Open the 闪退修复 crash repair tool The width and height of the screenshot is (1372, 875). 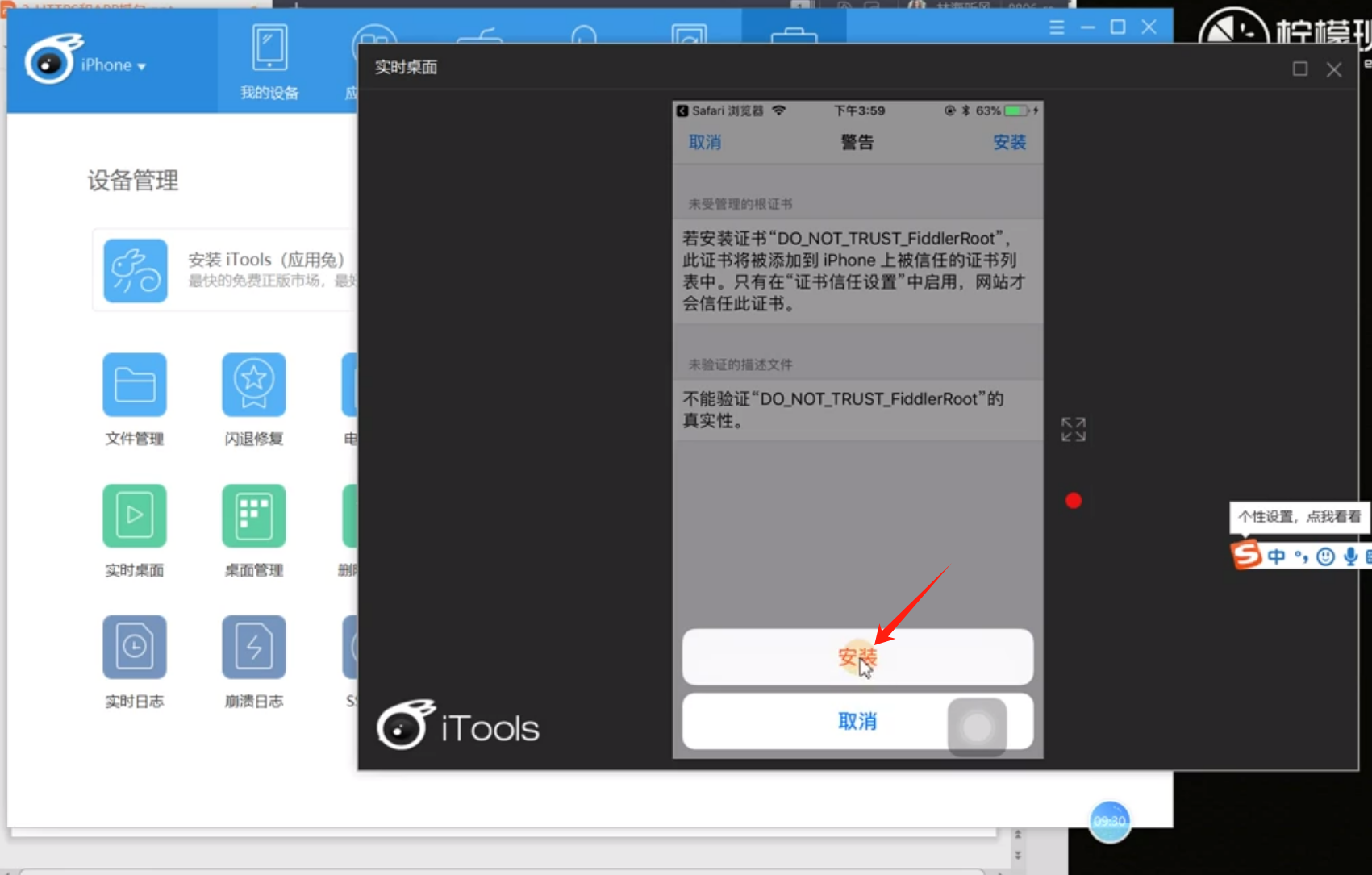click(254, 385)
